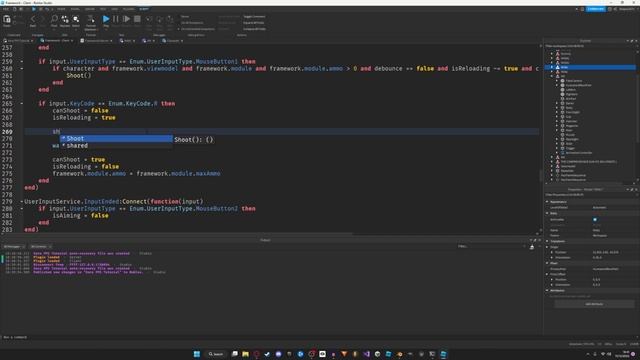Open the File menu
This screenshot has width=640, height=360.
click(x=6, y=9)
